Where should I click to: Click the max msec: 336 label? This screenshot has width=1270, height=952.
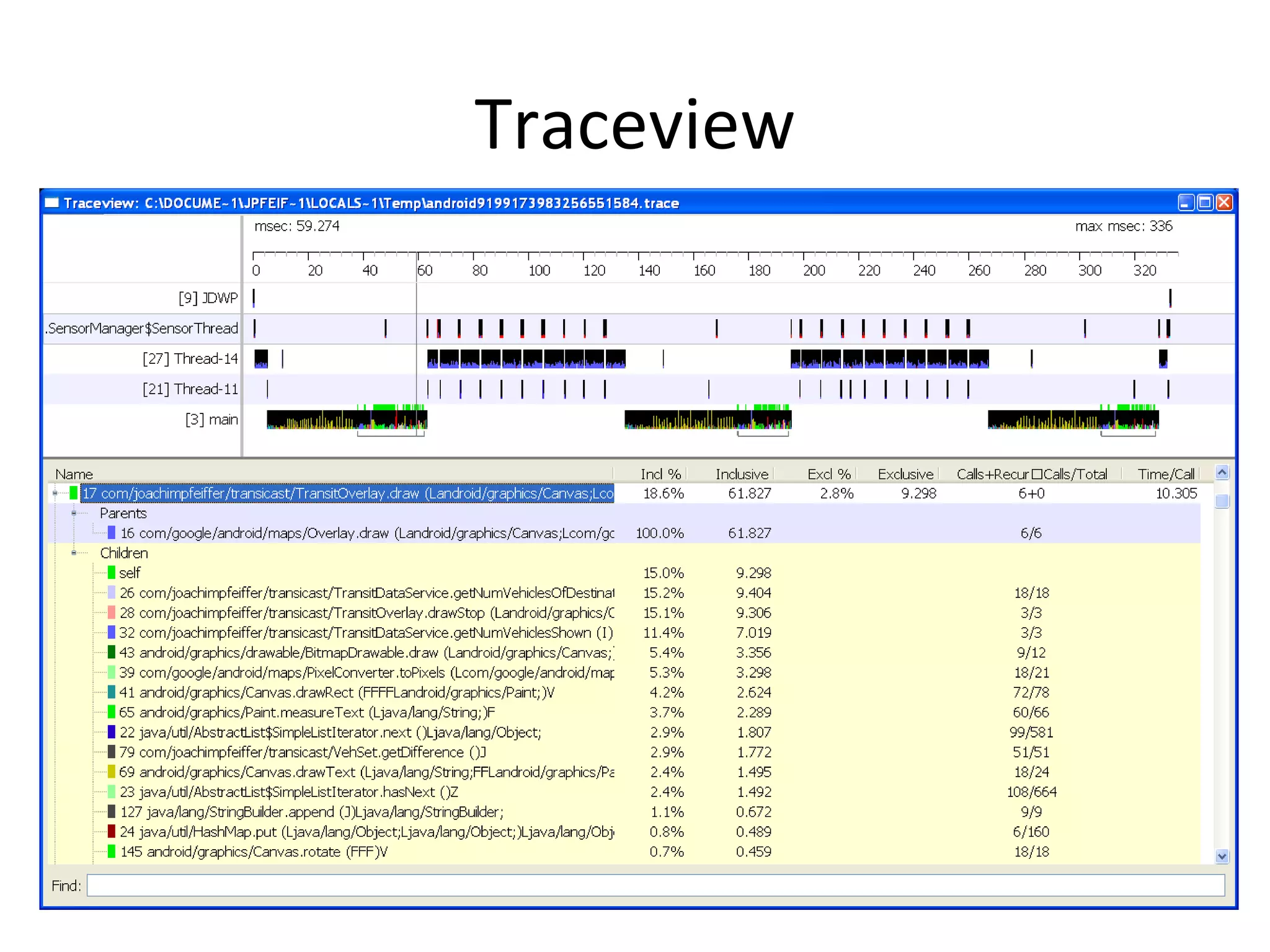tap(1124, 226)
